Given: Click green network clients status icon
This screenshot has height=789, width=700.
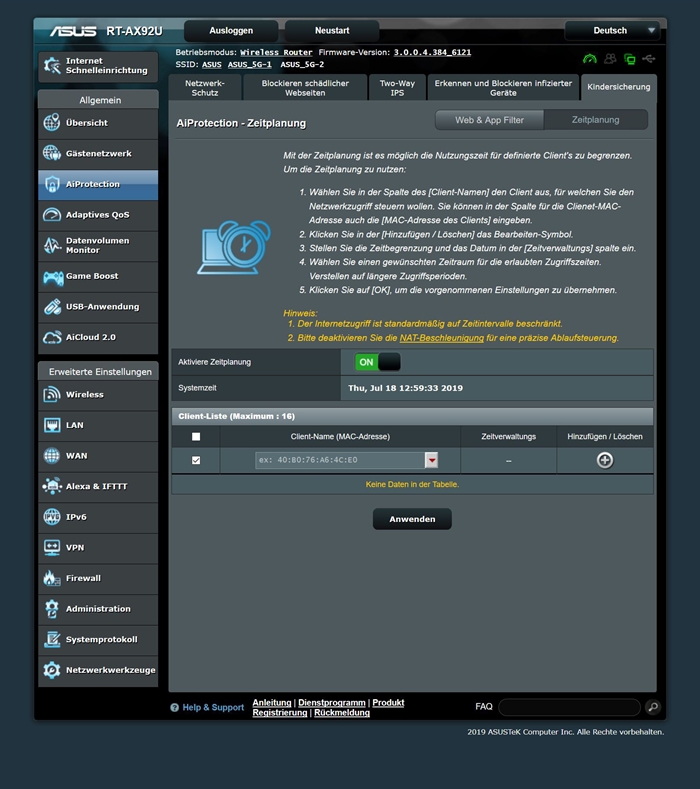Looking at the screenshot, I should 630,59.
